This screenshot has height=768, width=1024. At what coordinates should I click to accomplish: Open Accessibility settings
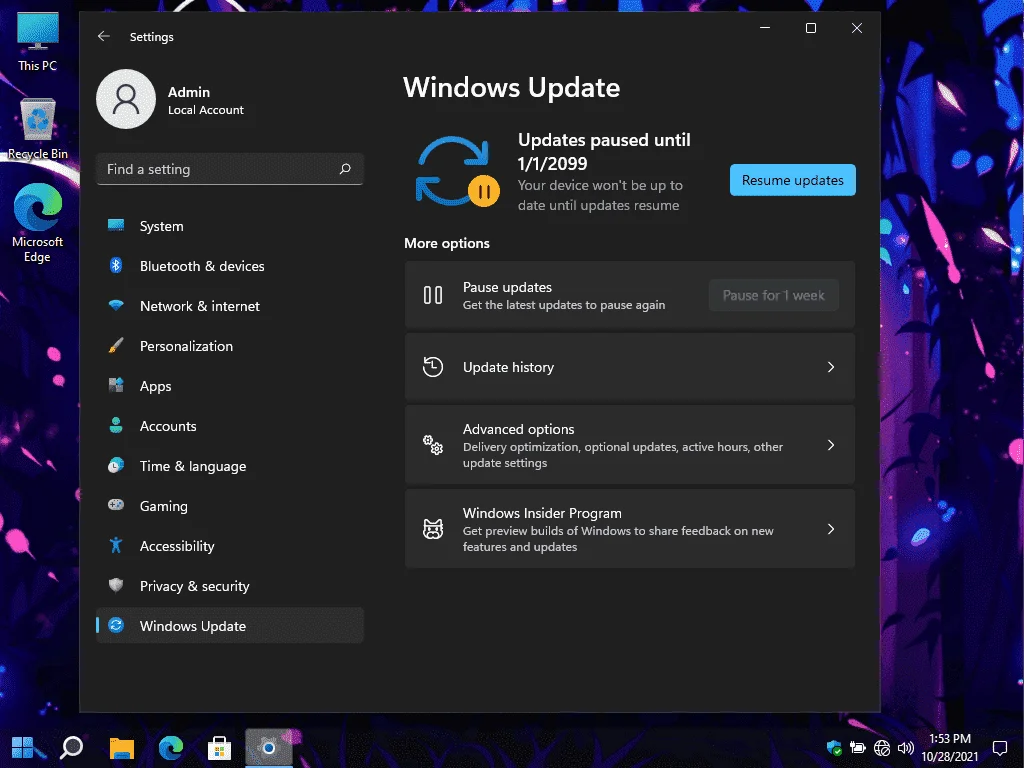229,546
